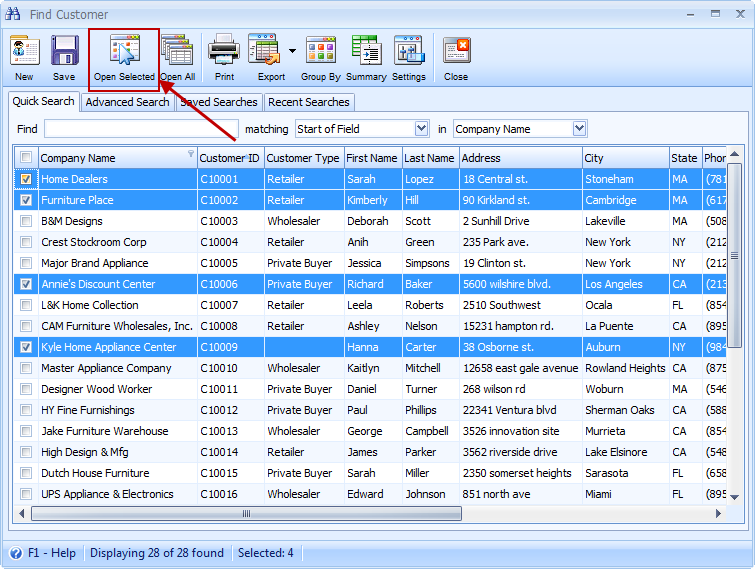Click the New customer toolbar icon

24,57
